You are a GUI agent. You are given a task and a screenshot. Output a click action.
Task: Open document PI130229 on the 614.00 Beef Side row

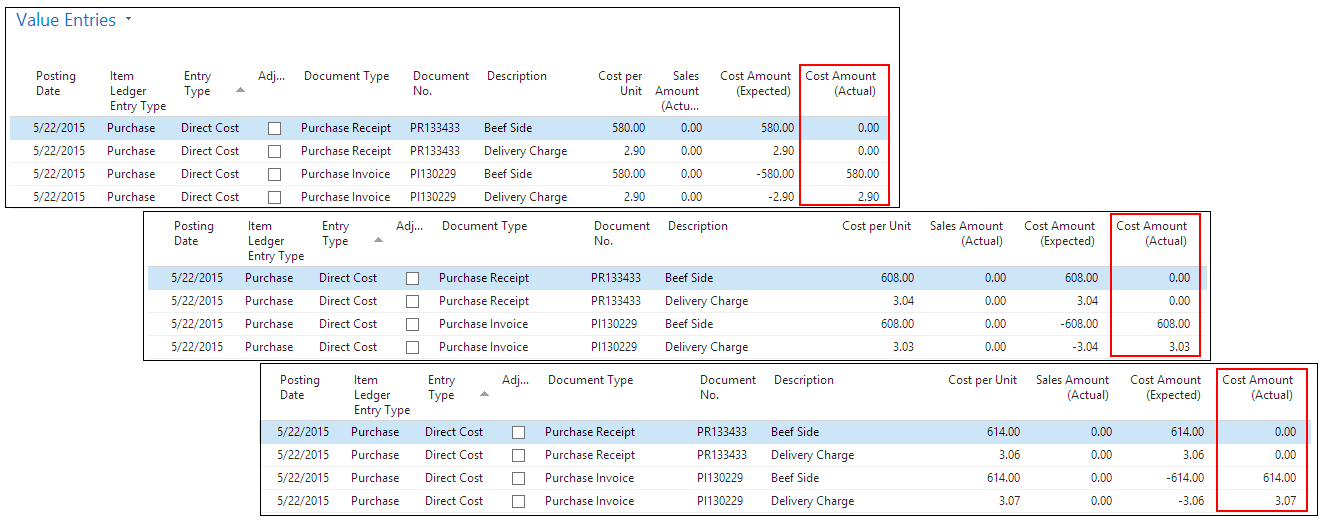pyautogui.click(x=722, y=478)
